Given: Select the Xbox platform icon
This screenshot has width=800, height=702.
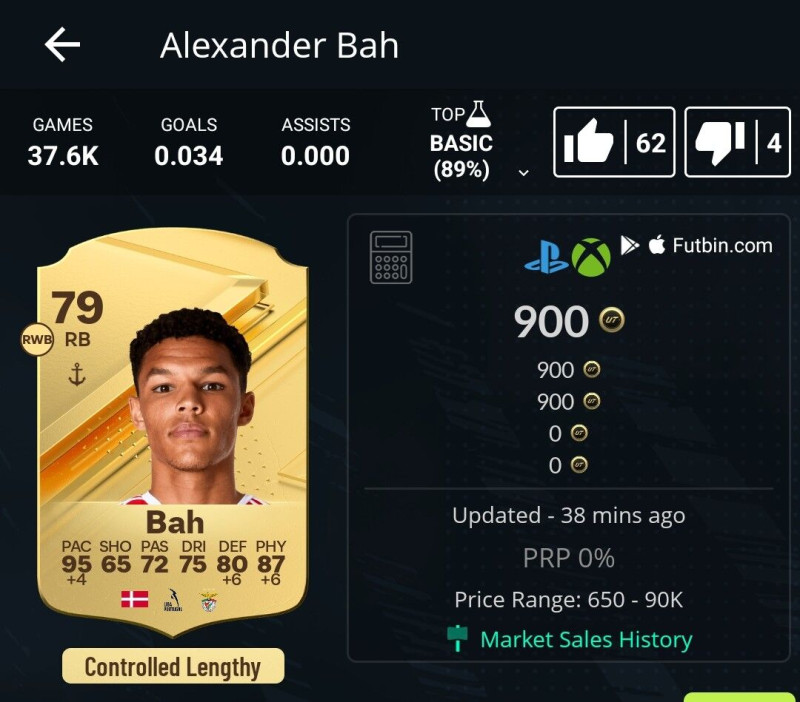Looking at the screenshot, I should click(591, 258).
